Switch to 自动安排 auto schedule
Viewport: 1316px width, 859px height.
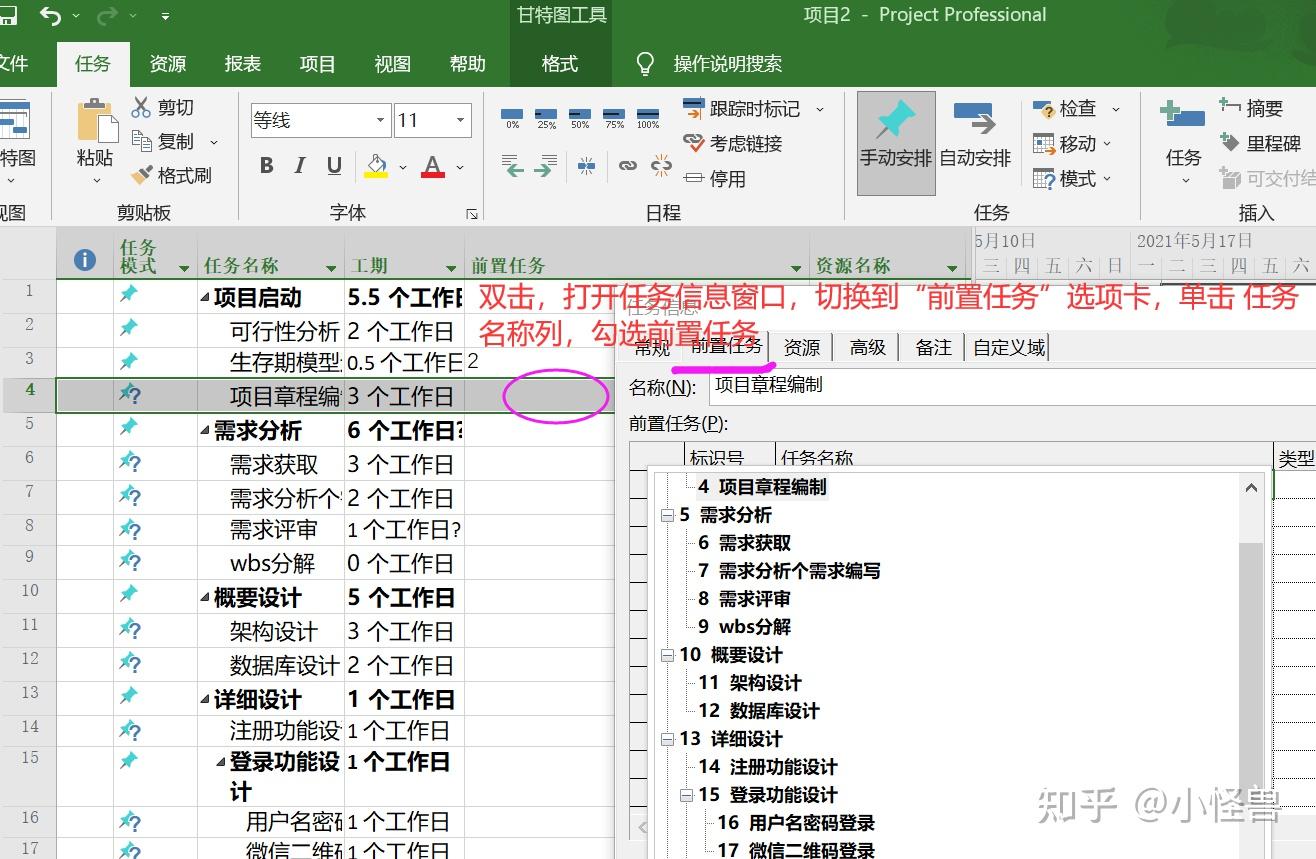pyautogui.click(x=975, y=143)
